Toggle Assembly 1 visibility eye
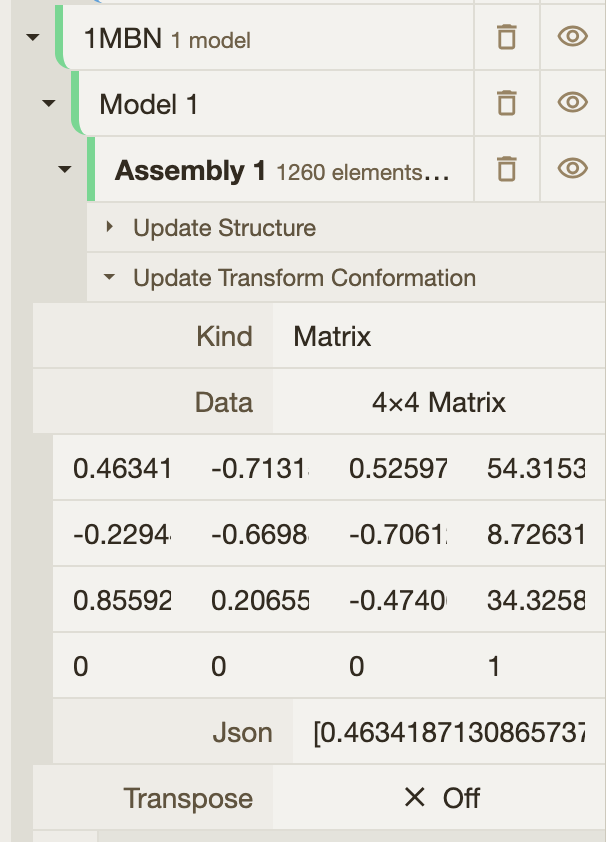The image size is (606, 842). [x=572, y=169]
